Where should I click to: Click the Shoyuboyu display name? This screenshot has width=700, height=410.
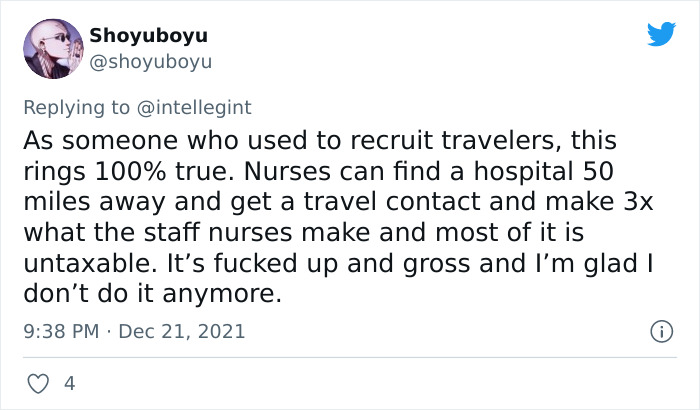click(149, 36)
